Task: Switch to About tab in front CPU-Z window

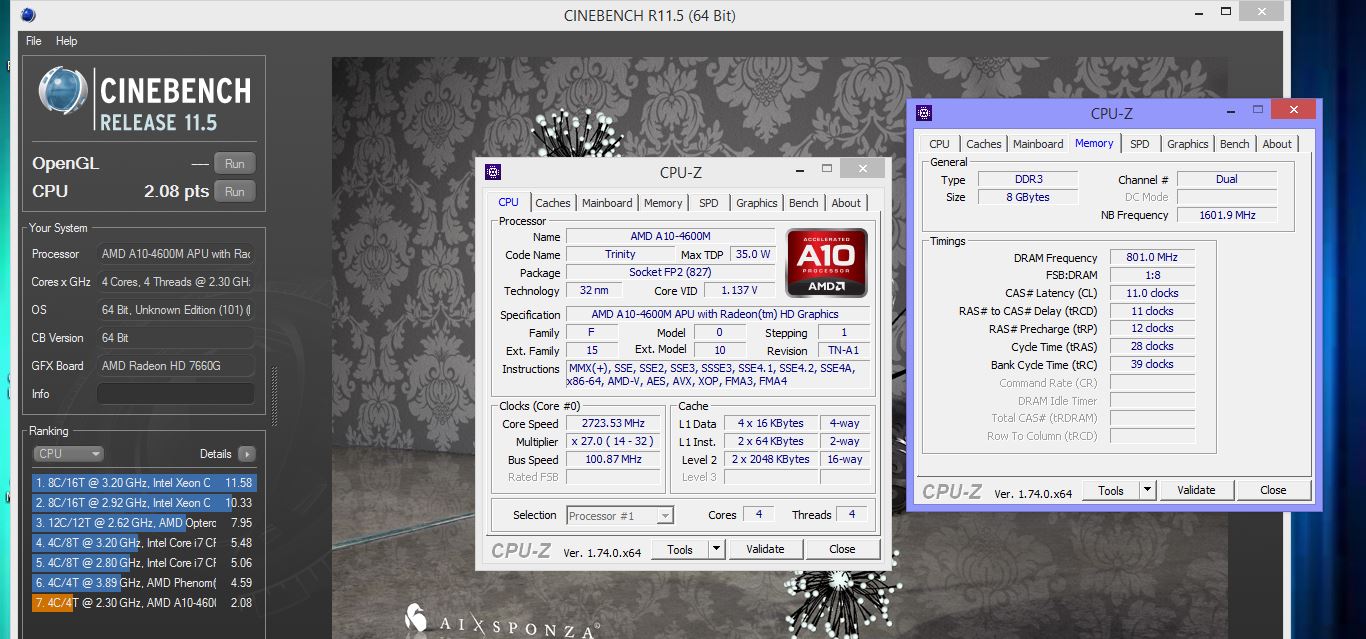Action: (846, 203)
